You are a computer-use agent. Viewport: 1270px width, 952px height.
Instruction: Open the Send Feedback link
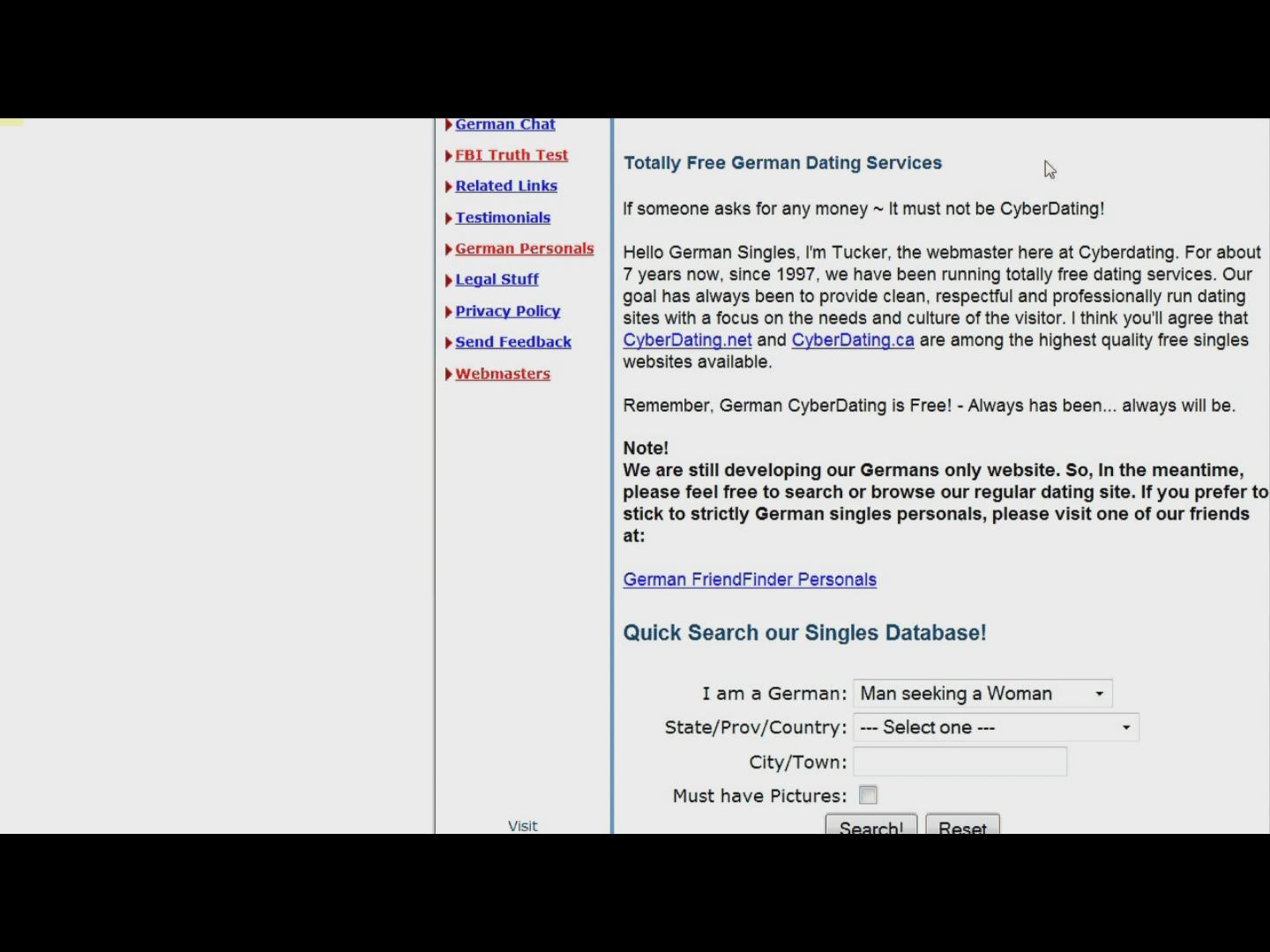pyautogui.click(x=513, y=342)
